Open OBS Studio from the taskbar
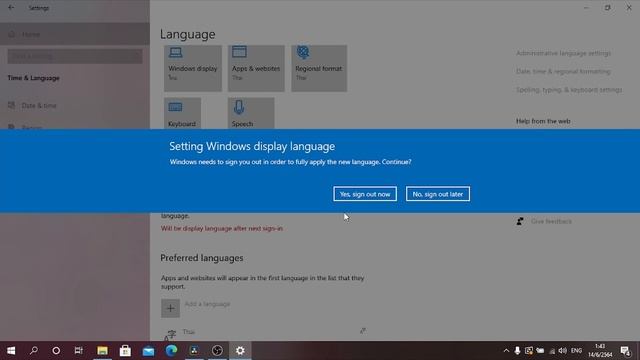 click(217, 351)
